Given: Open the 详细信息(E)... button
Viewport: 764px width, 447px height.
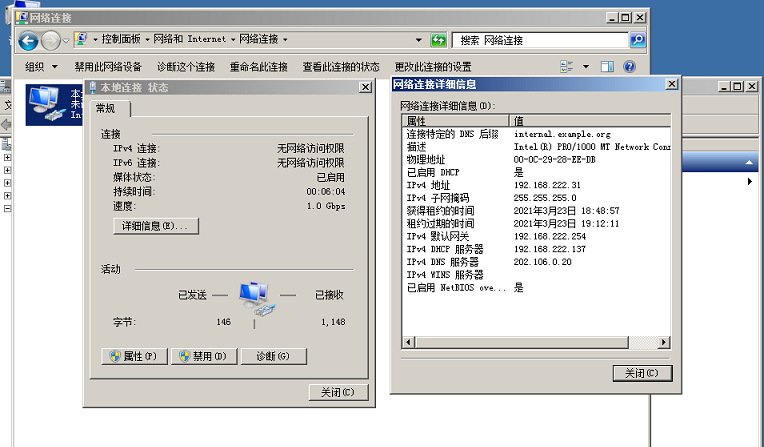Looking at the screenshot, I should pyautogui.click(x=156, y=226).
